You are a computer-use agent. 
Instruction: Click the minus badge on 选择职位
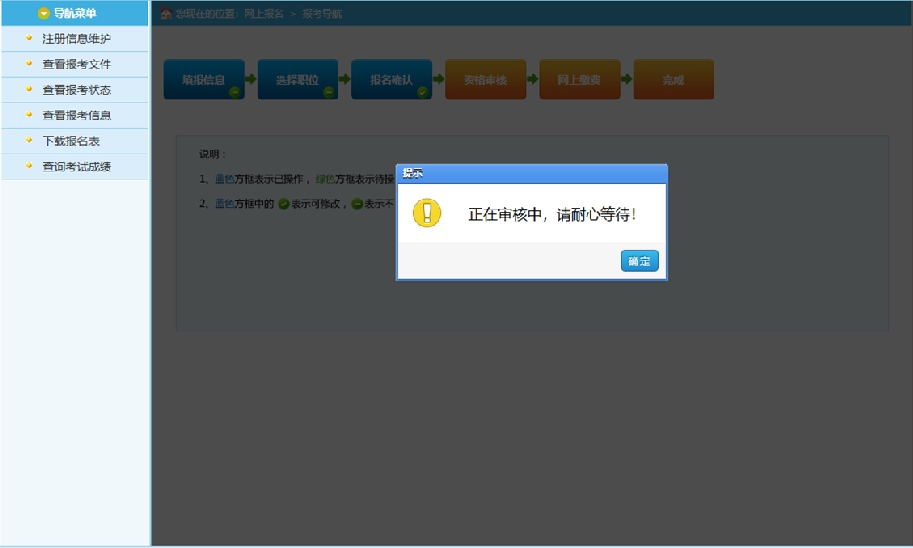(x=328, y=92)
